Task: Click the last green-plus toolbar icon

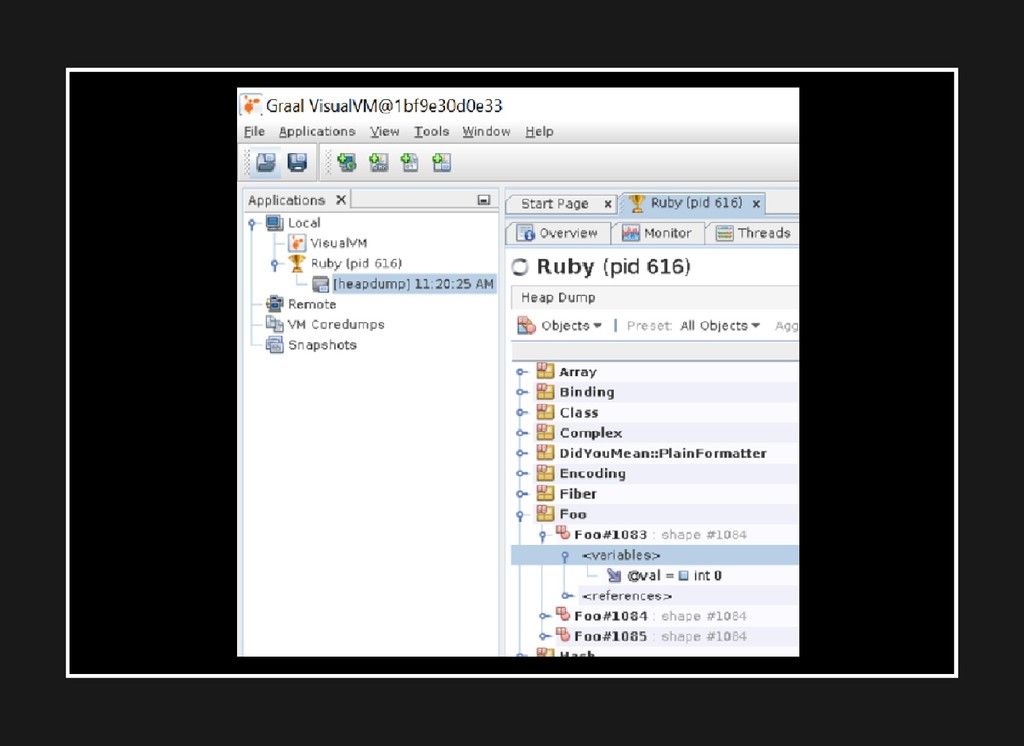Action: coord(442,162)
